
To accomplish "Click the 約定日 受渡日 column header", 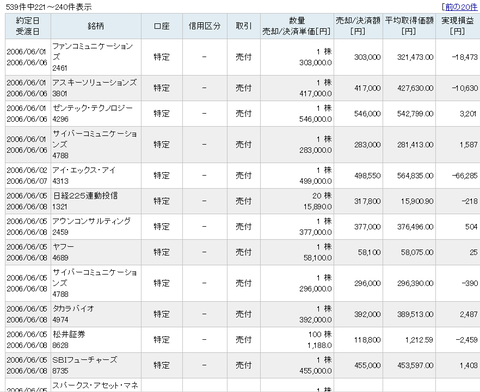I will pos(28,26).
